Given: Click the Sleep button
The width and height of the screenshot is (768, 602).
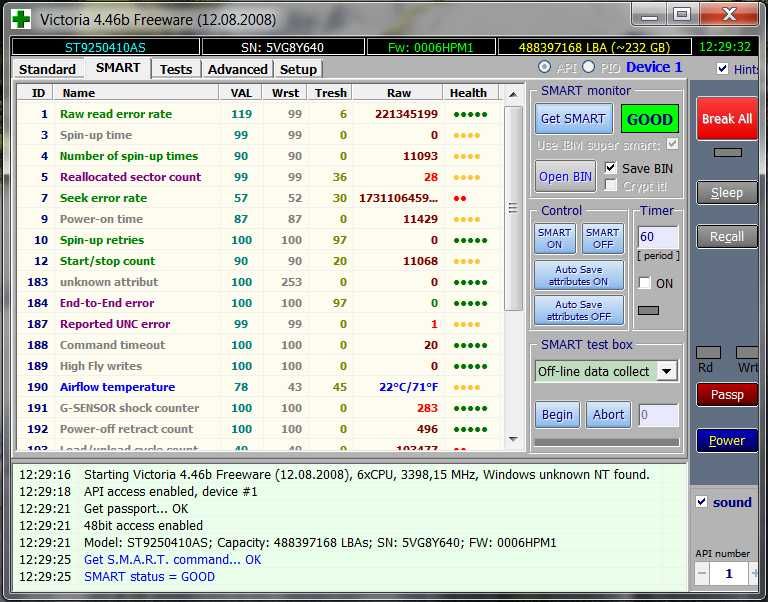Looking at the screenshot, I should tap(727, 193).
